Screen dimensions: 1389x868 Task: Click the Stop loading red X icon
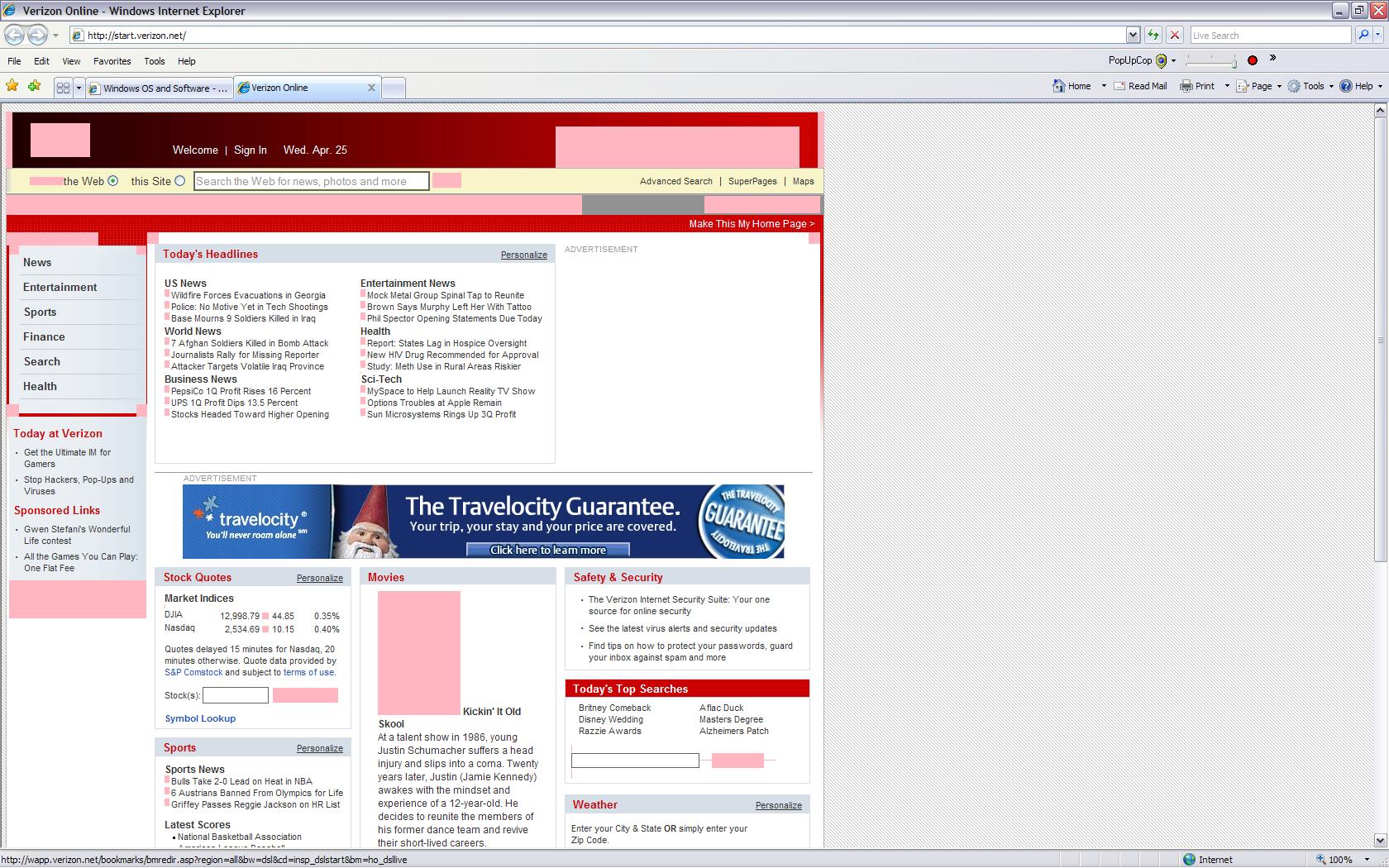click(1174, 35)
